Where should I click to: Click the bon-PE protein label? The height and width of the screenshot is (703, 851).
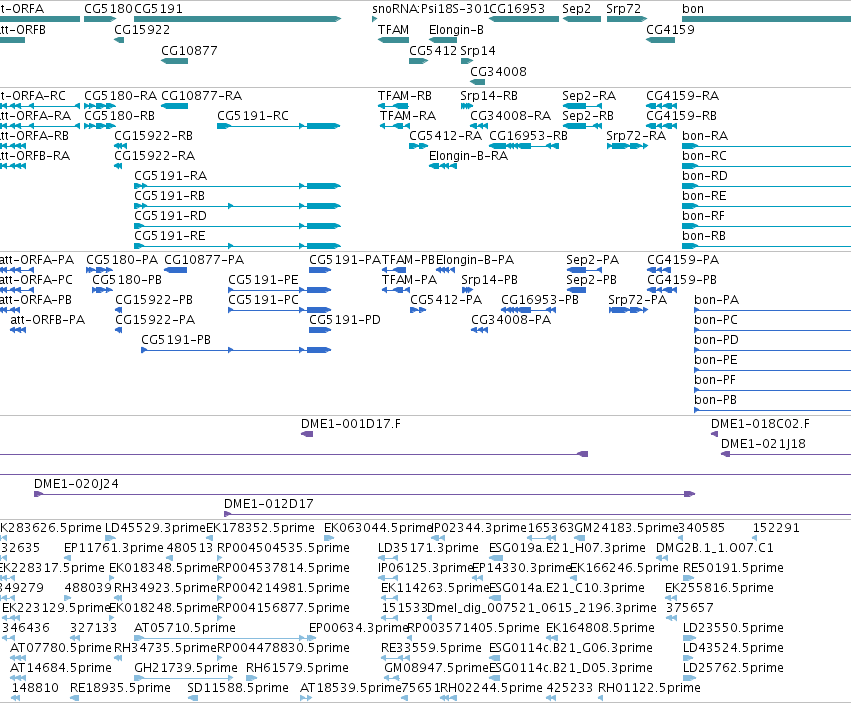716,360
